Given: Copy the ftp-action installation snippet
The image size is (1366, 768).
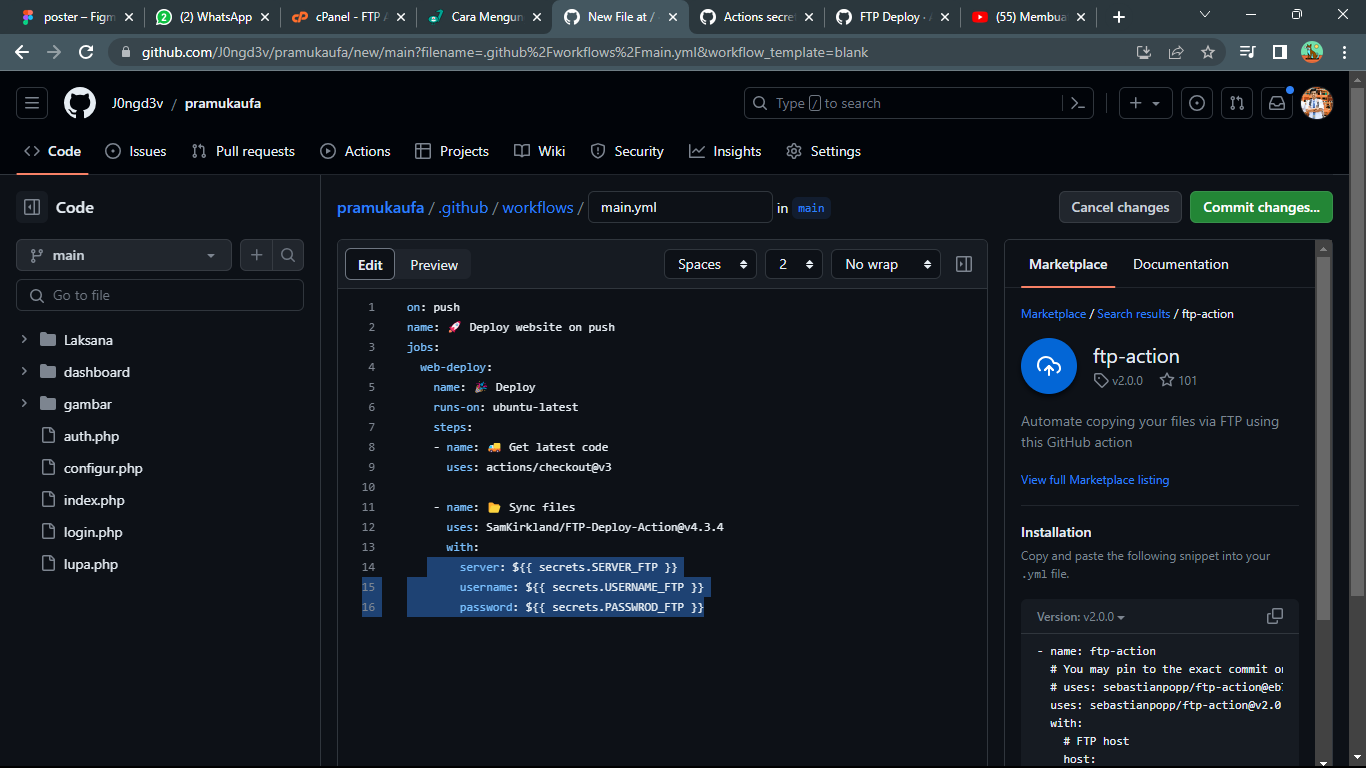Looking at the screenshot, I should coord(1275,616).
